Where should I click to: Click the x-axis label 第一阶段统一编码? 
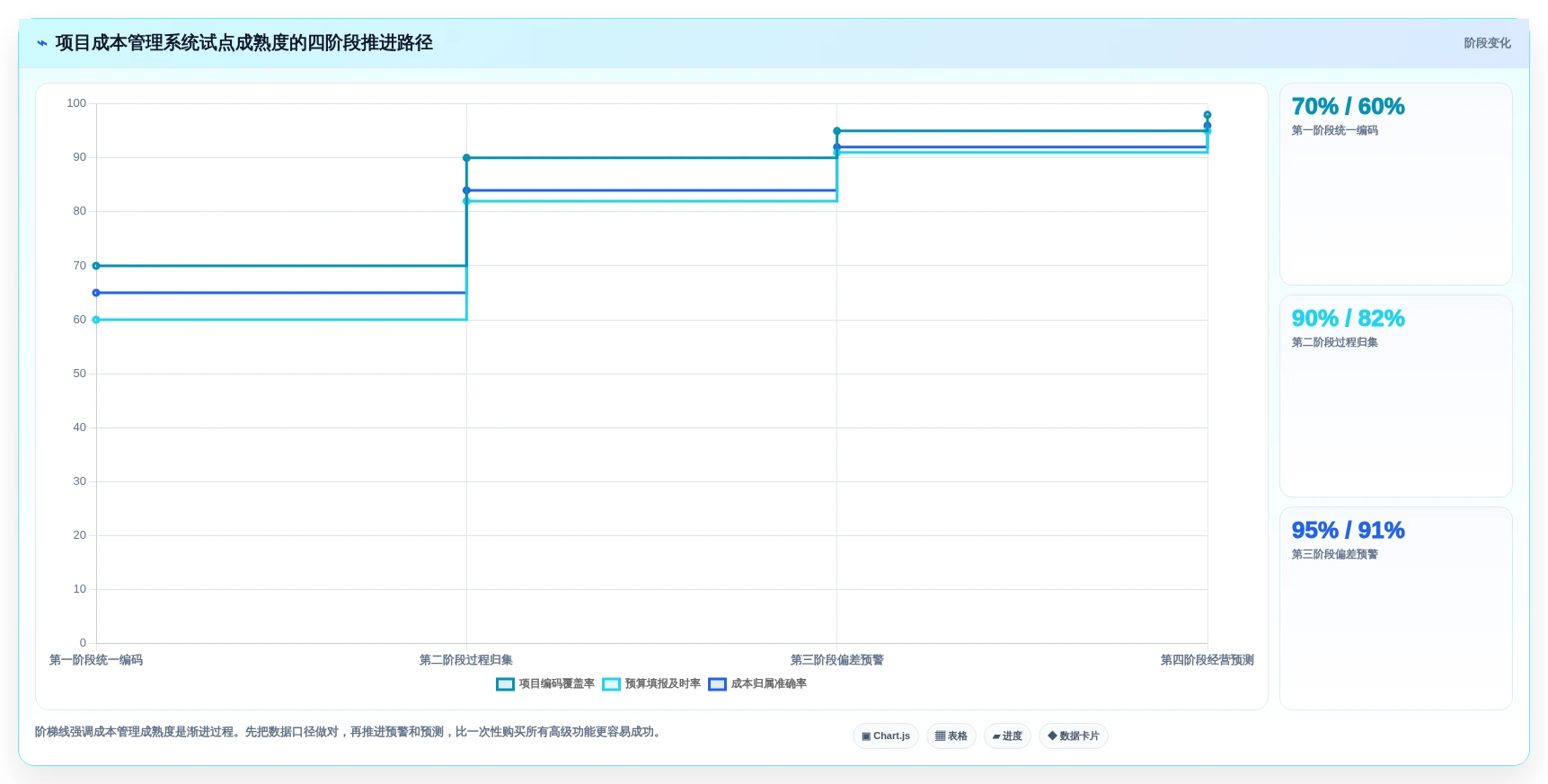(x=96, y=660)
